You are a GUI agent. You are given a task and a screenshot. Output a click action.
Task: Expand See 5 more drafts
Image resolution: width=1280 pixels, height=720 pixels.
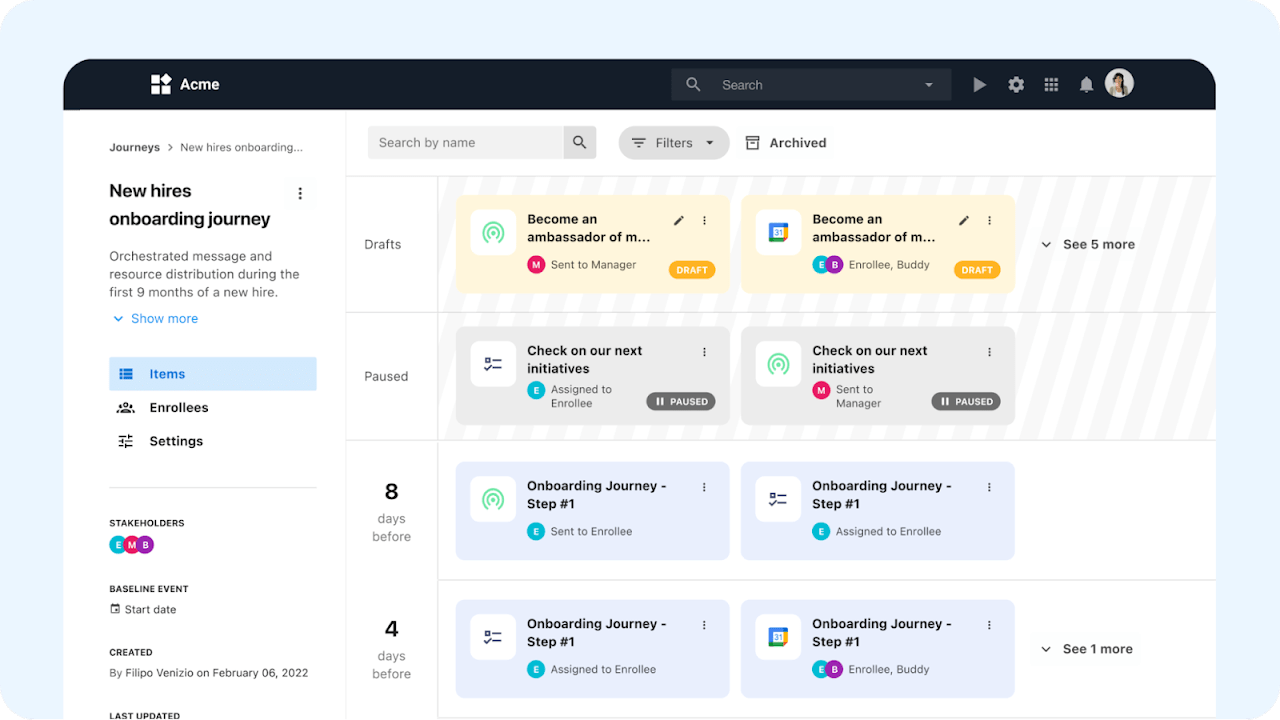(x=1088, y=244)
